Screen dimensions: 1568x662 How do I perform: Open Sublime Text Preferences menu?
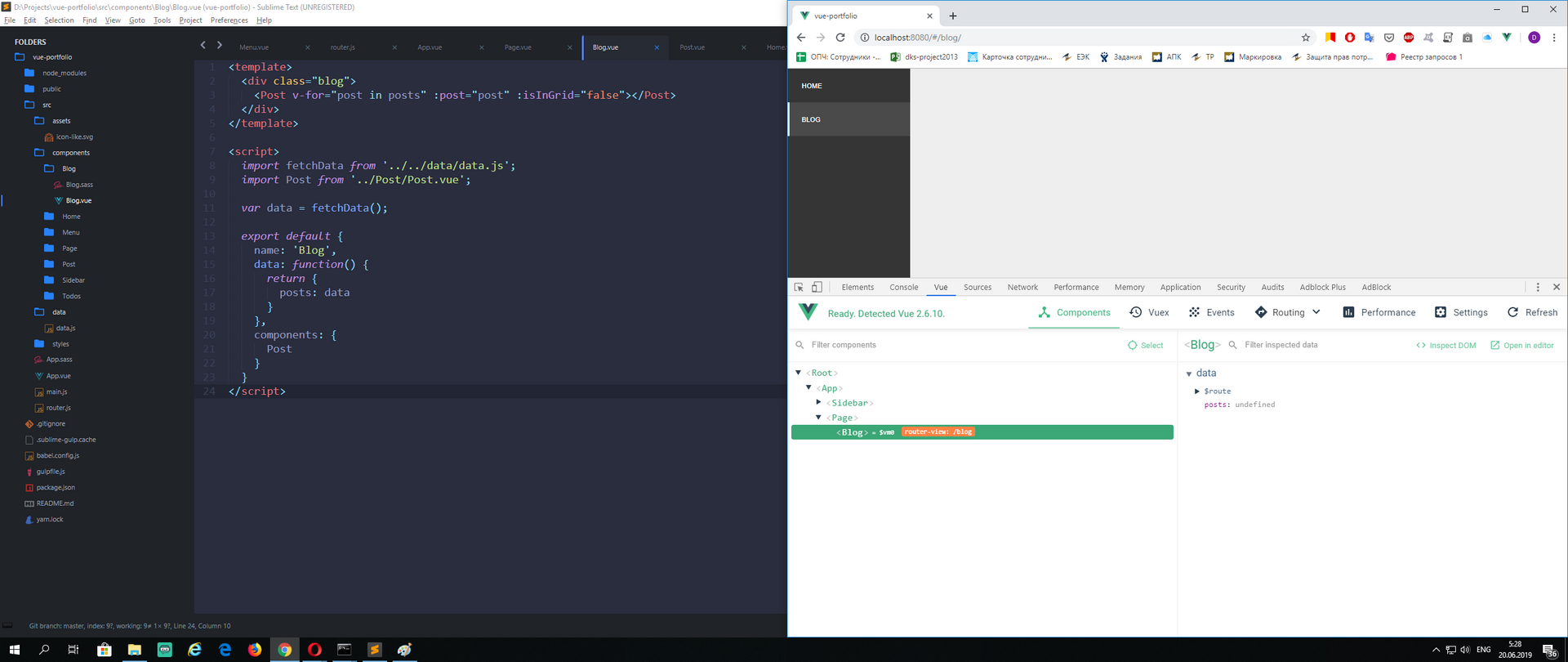(x=229, y=20)
